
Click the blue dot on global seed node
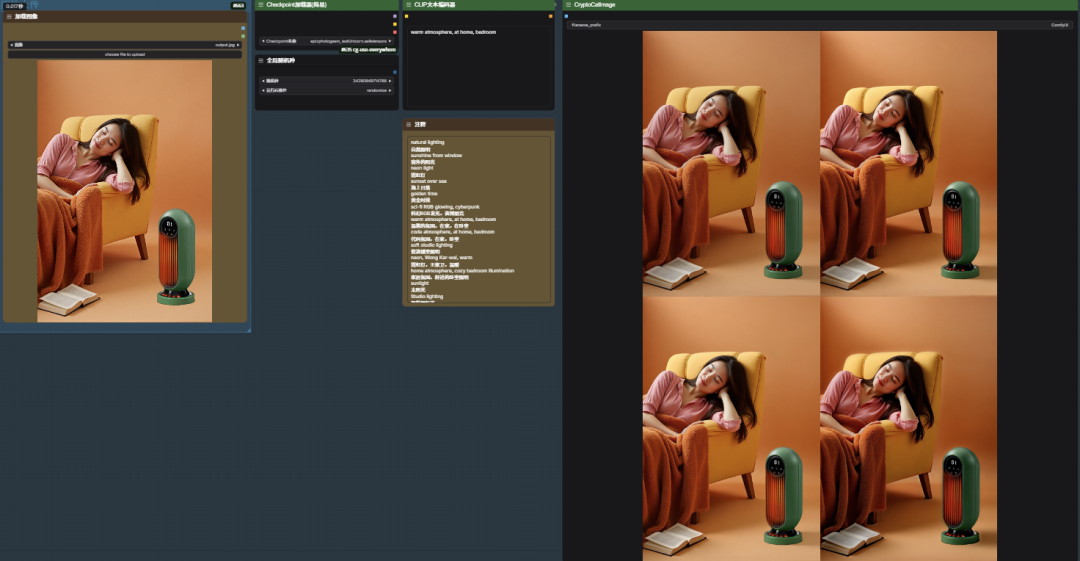pyautogui.click(x=395, y=72)
